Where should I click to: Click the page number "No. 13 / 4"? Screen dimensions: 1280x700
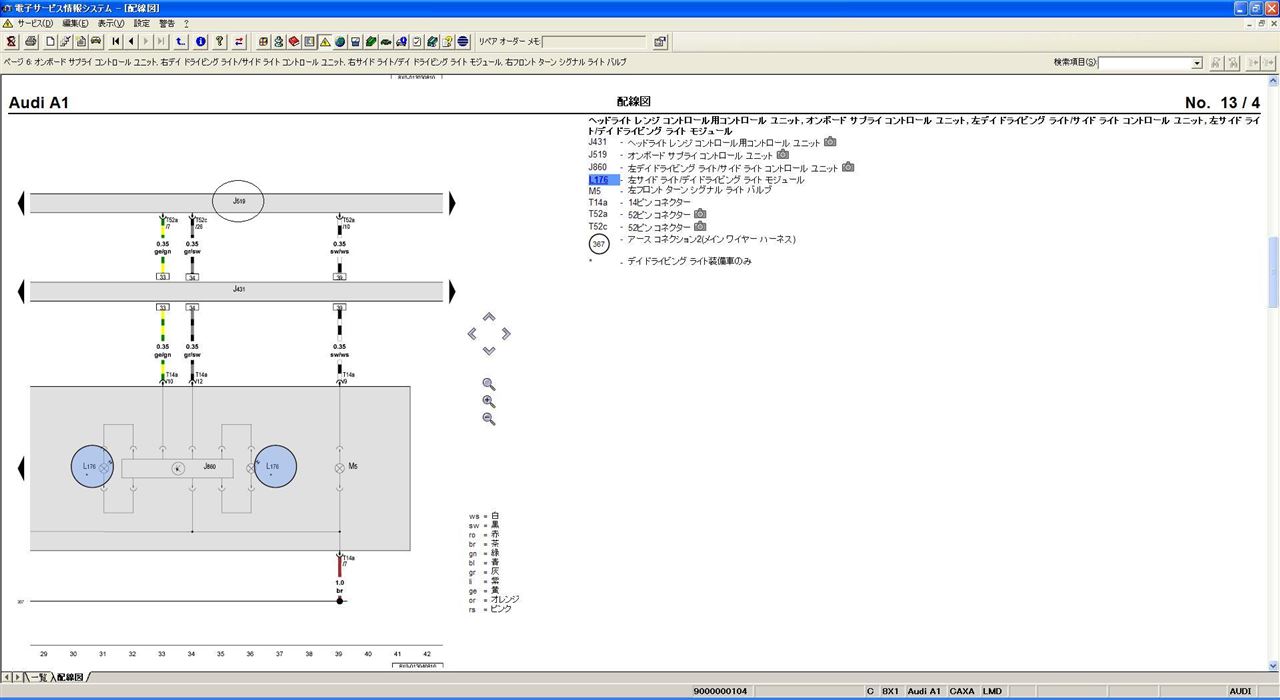[x=1222, y=102]
